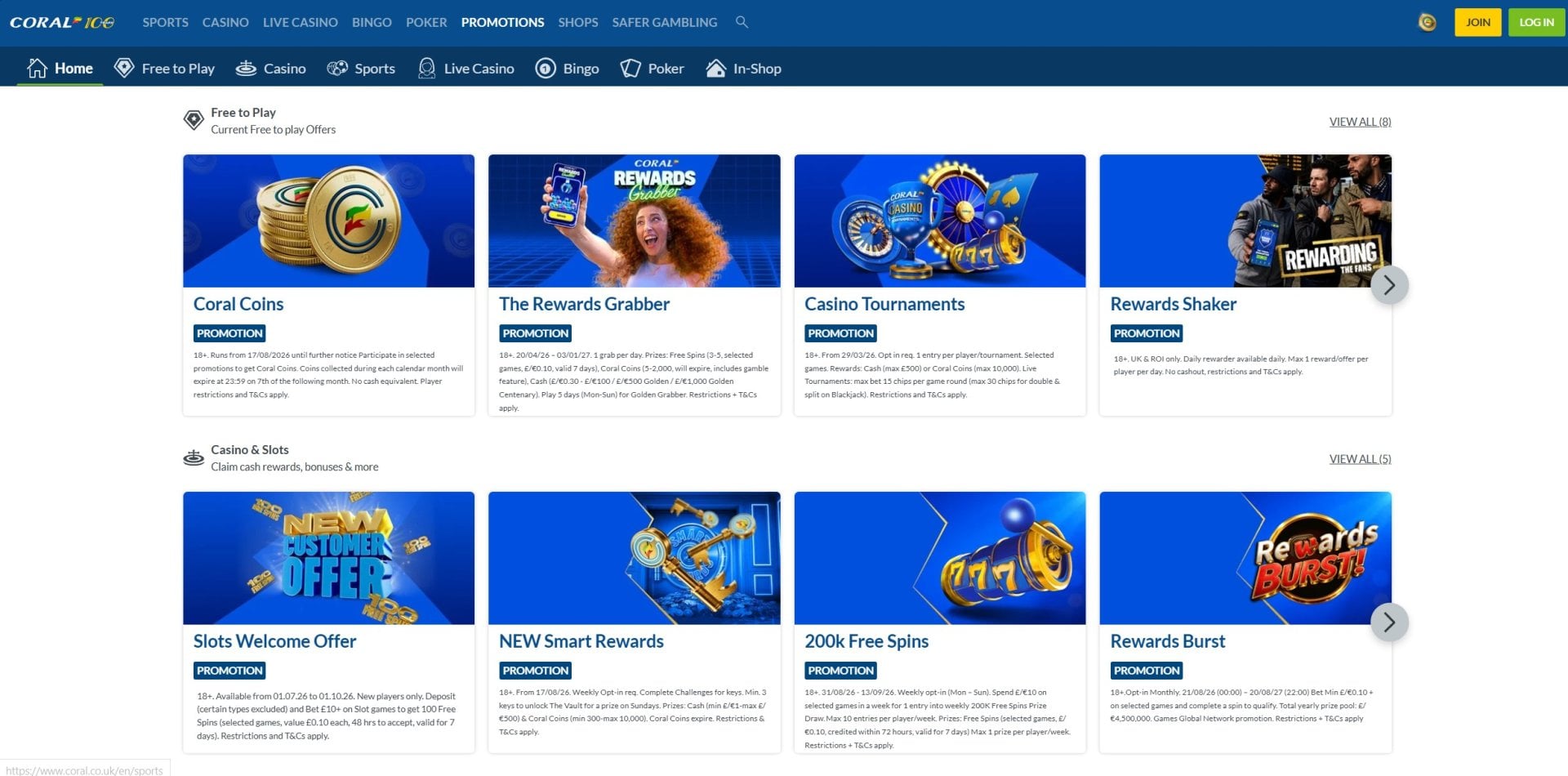Open SAFER GAMBLING in the top menu
1568x776 pixels.
[x=664, y=22]
